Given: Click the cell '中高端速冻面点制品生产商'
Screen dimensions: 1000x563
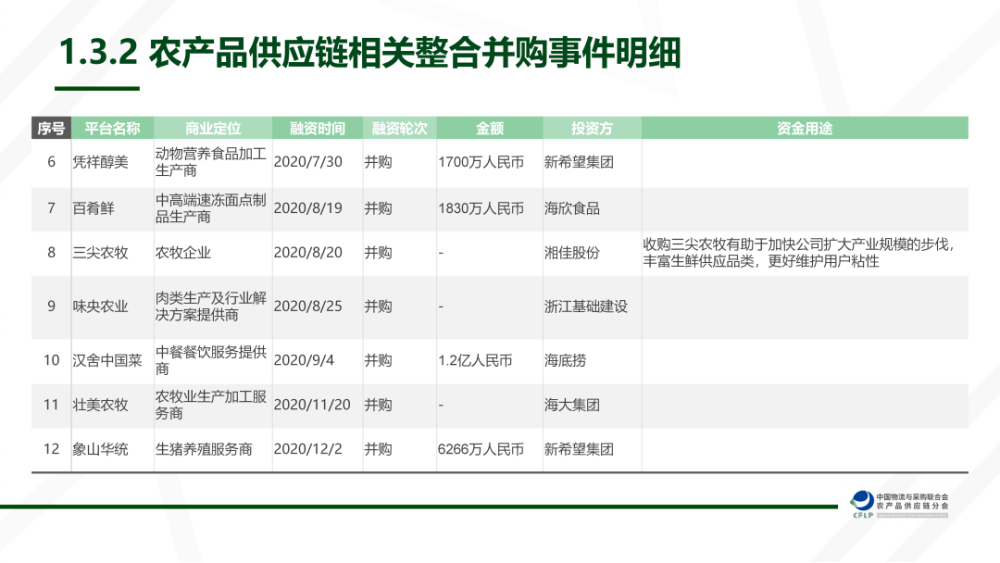Looking at the screenshot, I should pos(211,208).
